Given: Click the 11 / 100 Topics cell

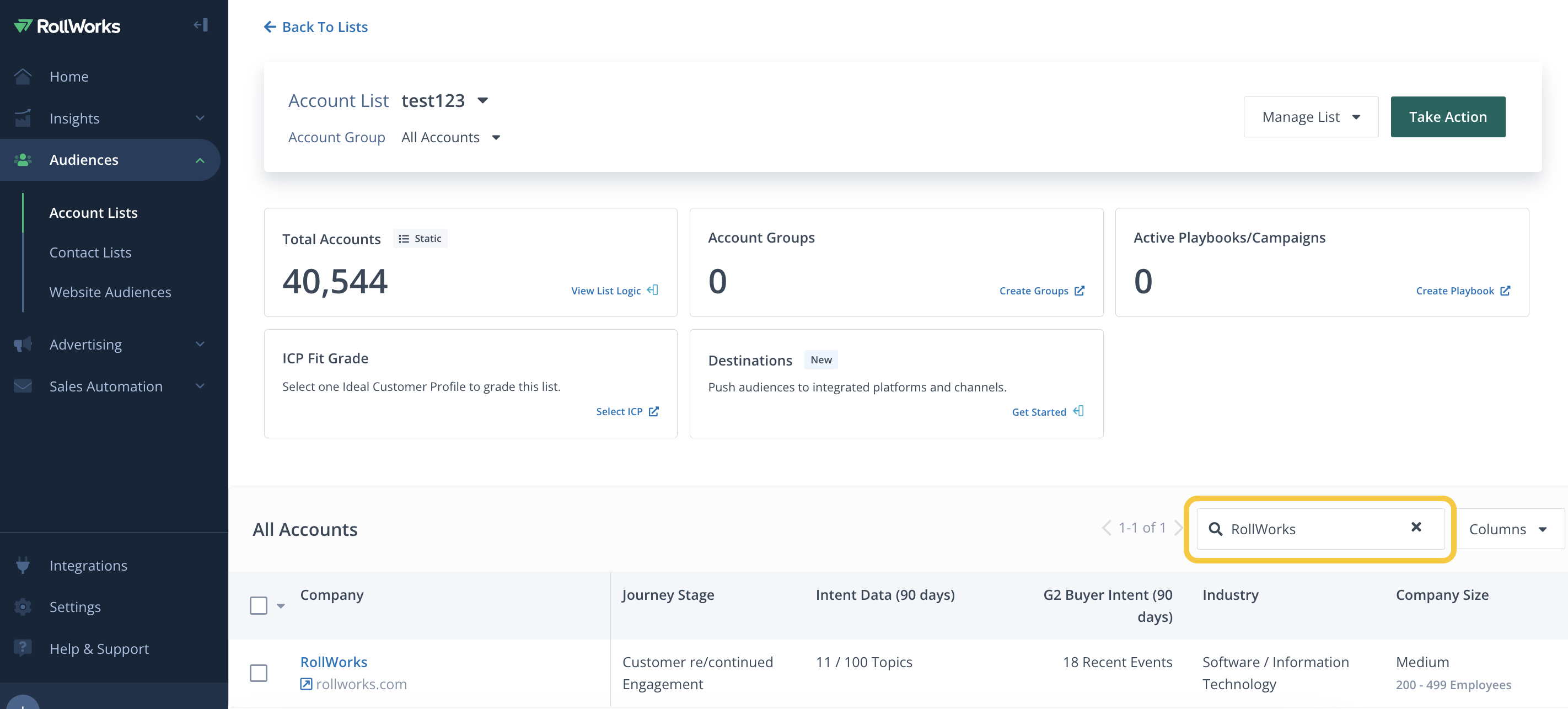Looking at the screenshot, I should point(864,662).
